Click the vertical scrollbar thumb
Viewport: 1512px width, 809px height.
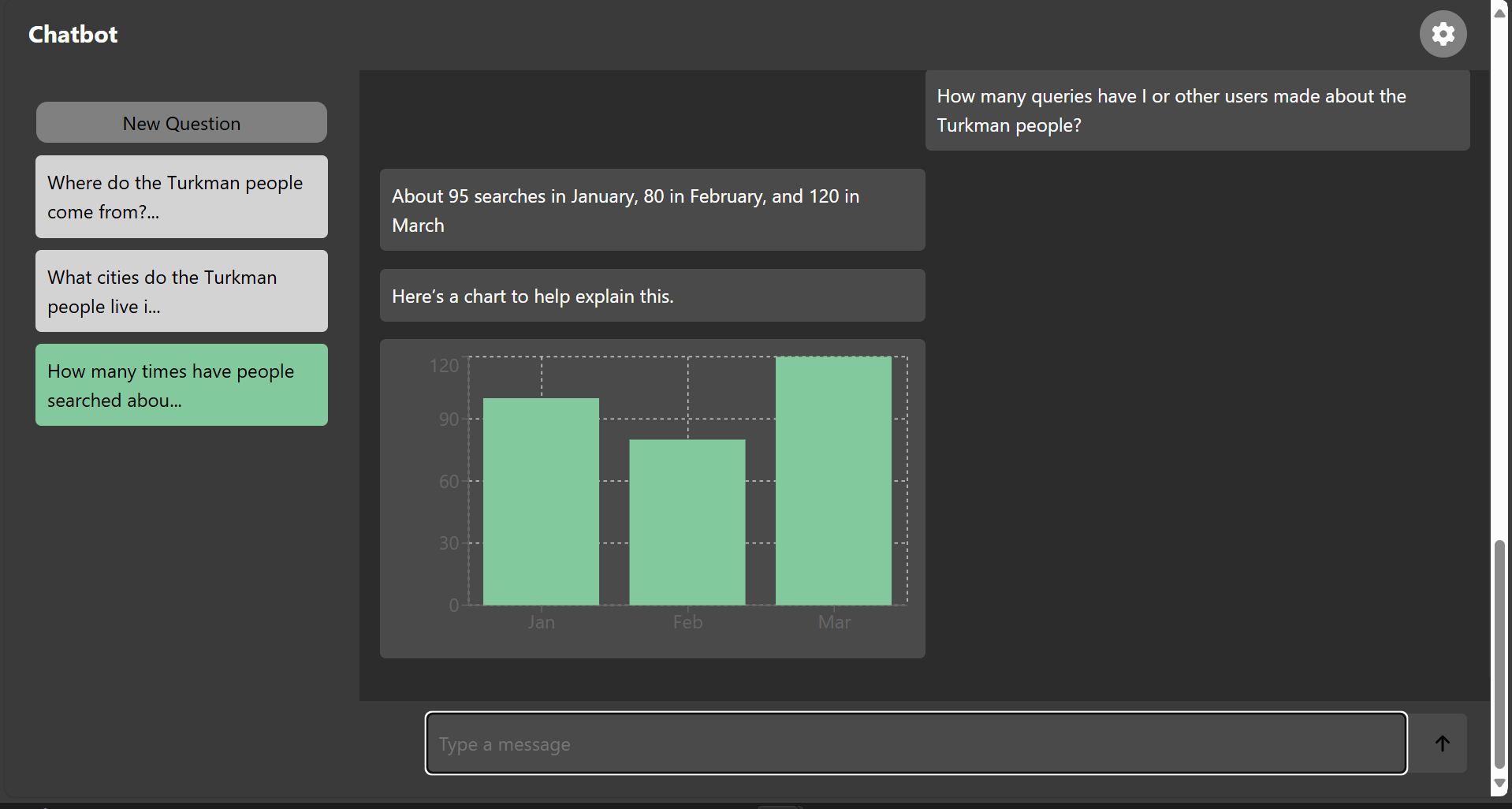pos(1499,654)
